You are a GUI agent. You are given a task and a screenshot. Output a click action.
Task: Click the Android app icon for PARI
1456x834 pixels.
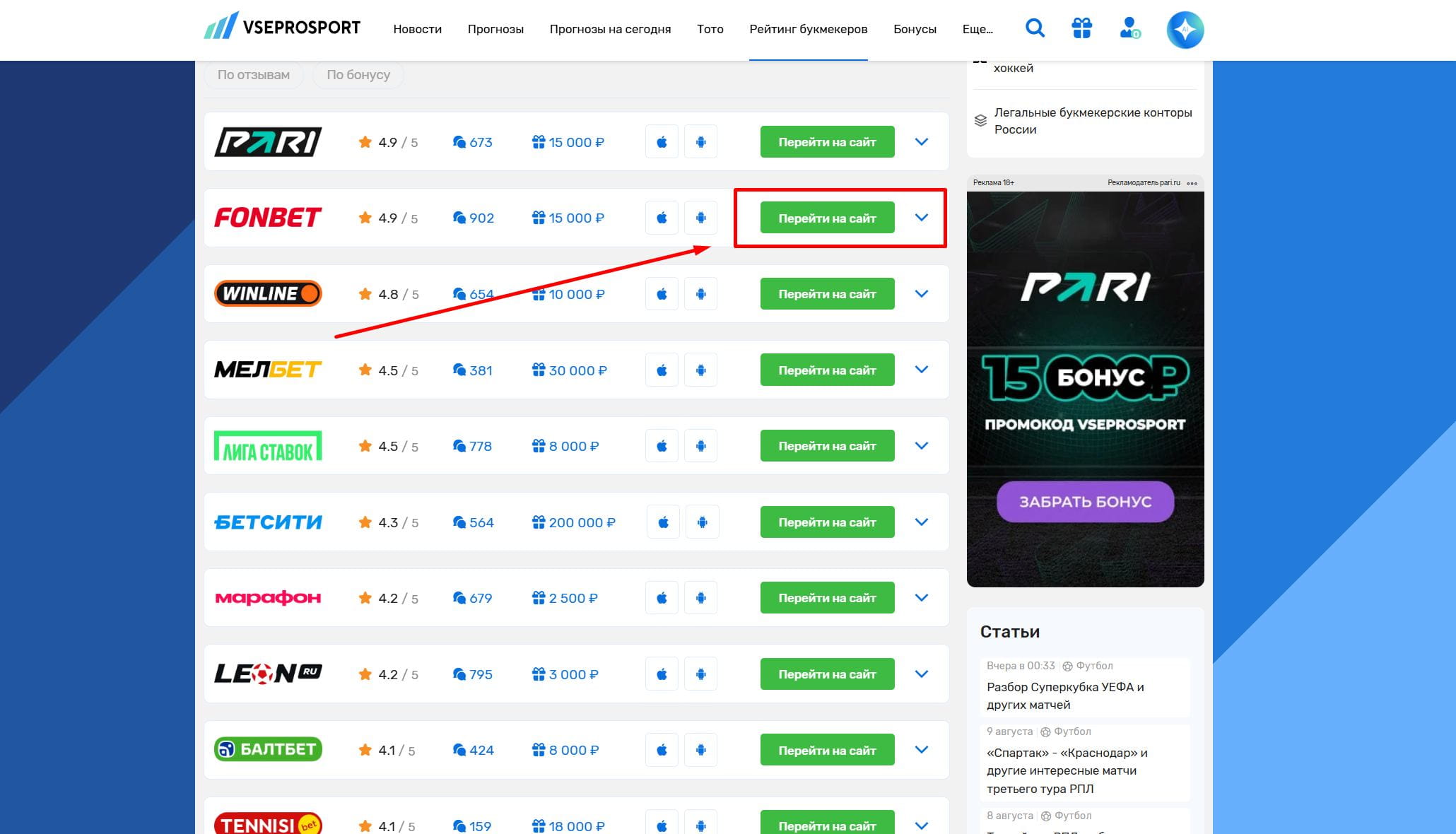click(x=700, y=141)
